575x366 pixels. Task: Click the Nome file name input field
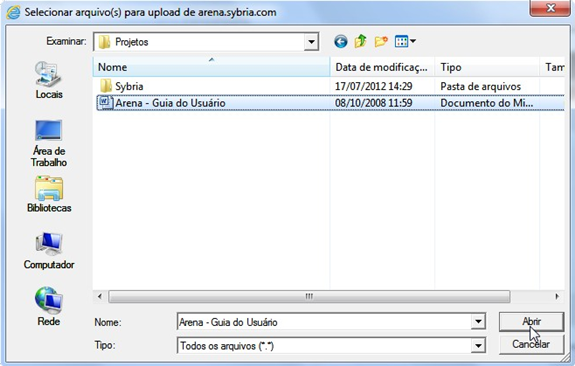coord(324,322)
